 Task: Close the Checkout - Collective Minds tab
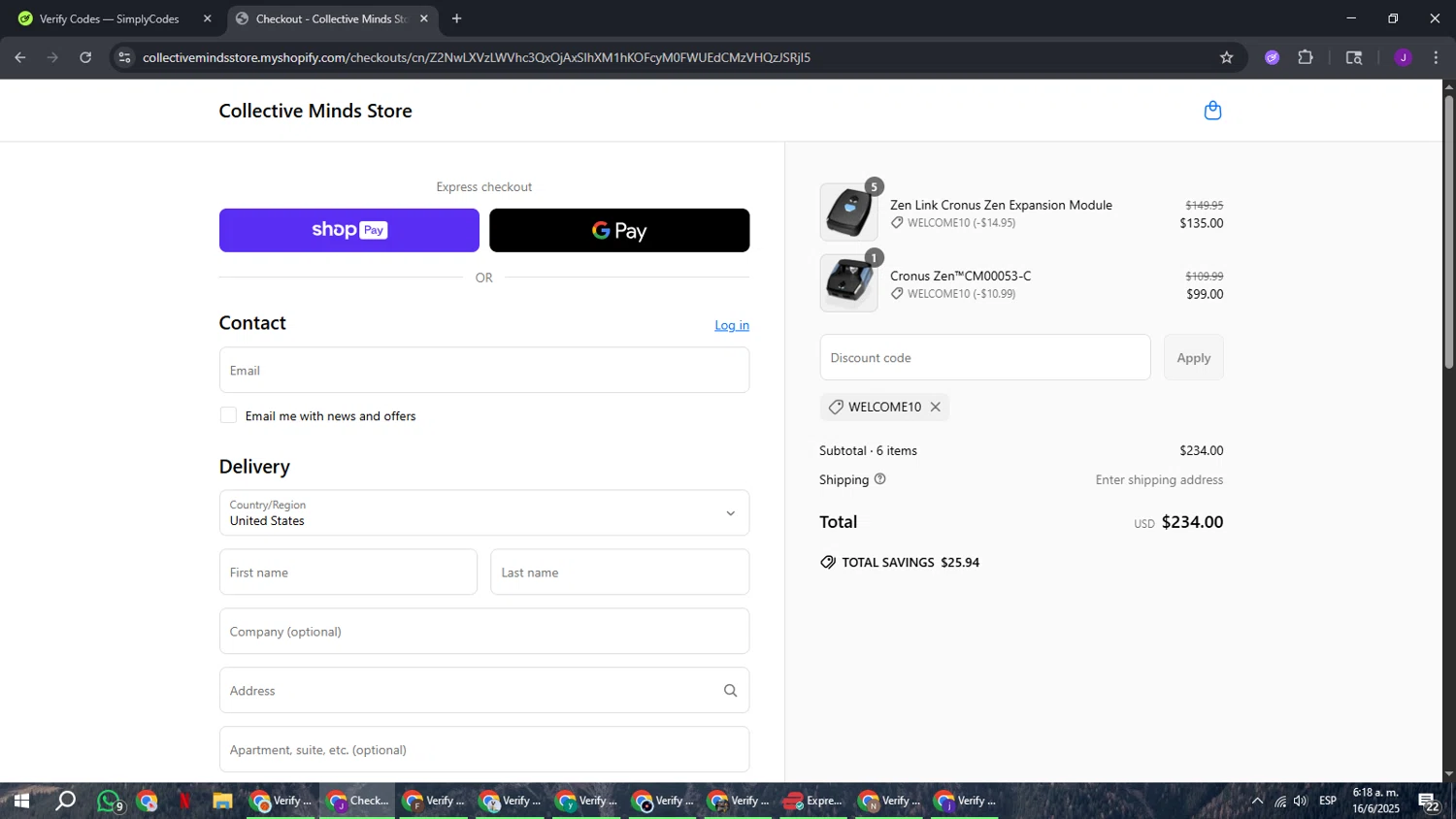coord(424,18)
